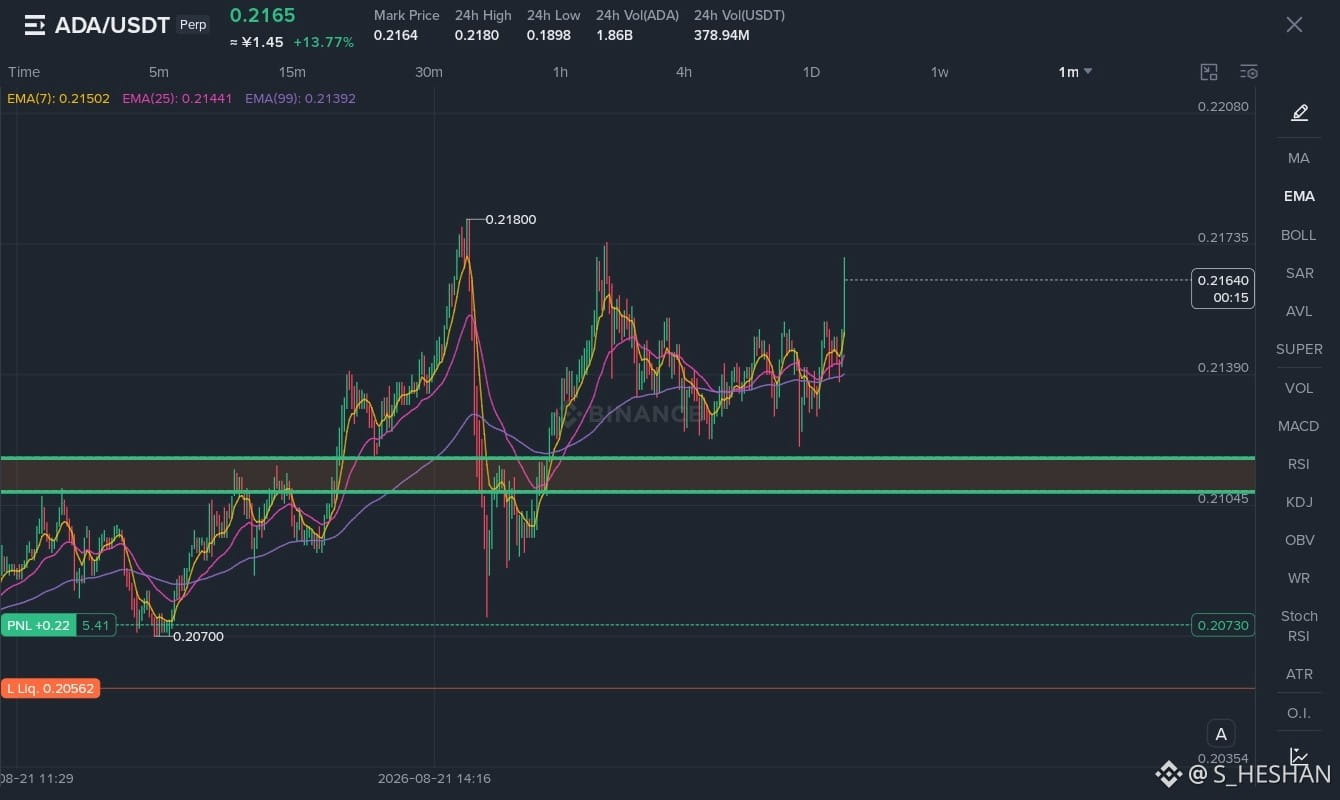This screenshot has height=800, width=1340.
Task: Toggle auto-scale with the A button
Action: pyautogui.click(x=1221, y=733)
